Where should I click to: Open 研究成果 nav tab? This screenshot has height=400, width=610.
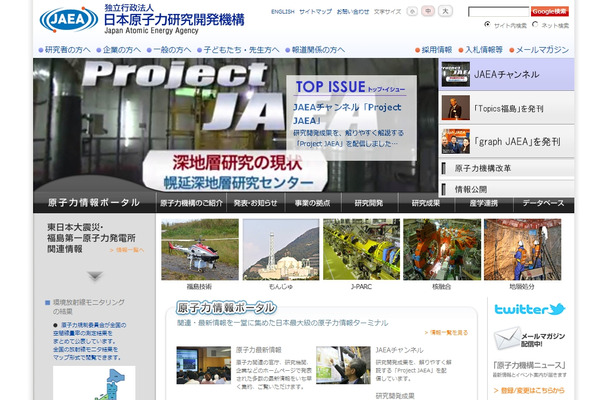point(426,203)
